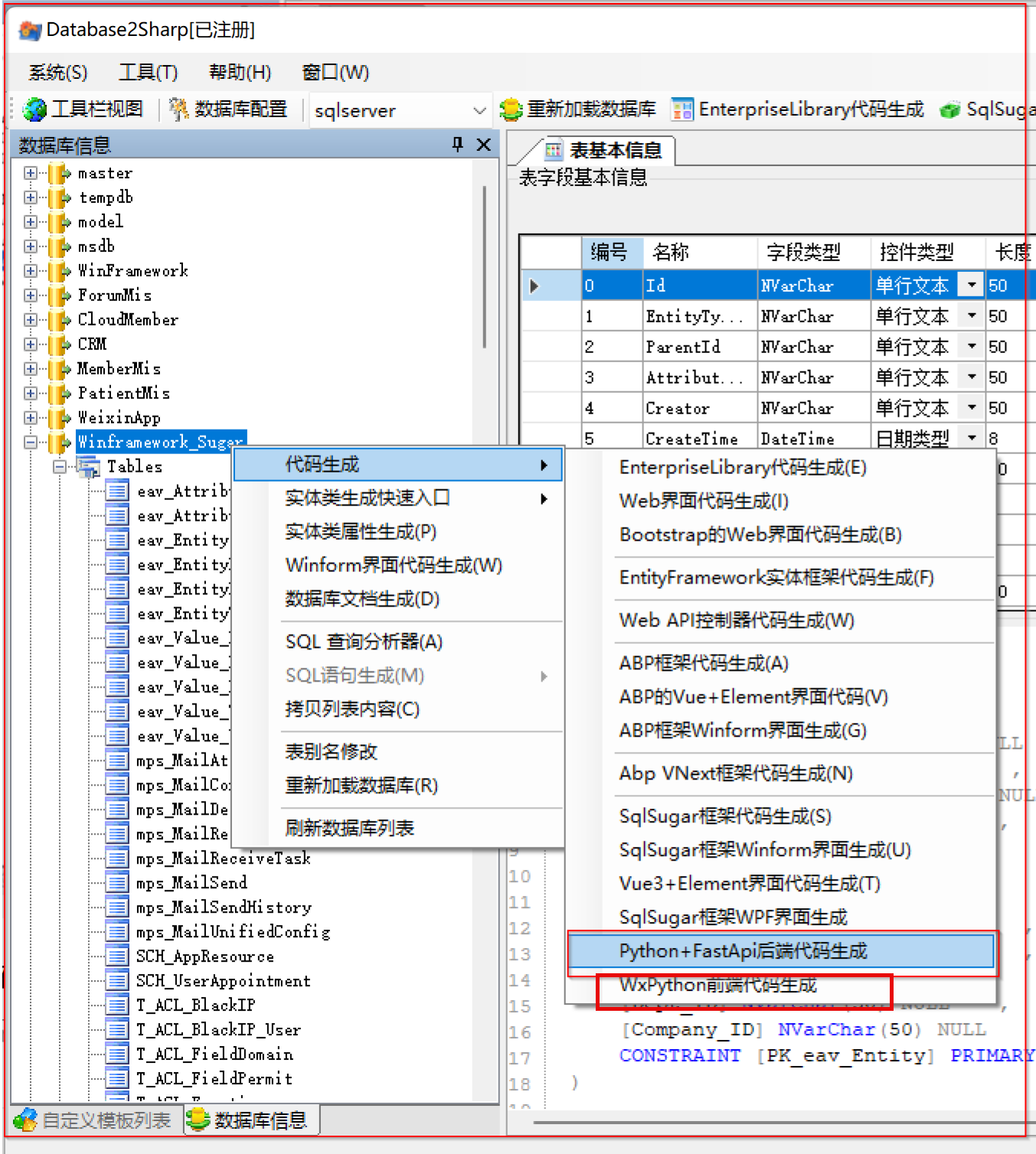Click the 工具栏视图 toolbar button
Screen dimensions: 1036x1154
pos(84,110)
